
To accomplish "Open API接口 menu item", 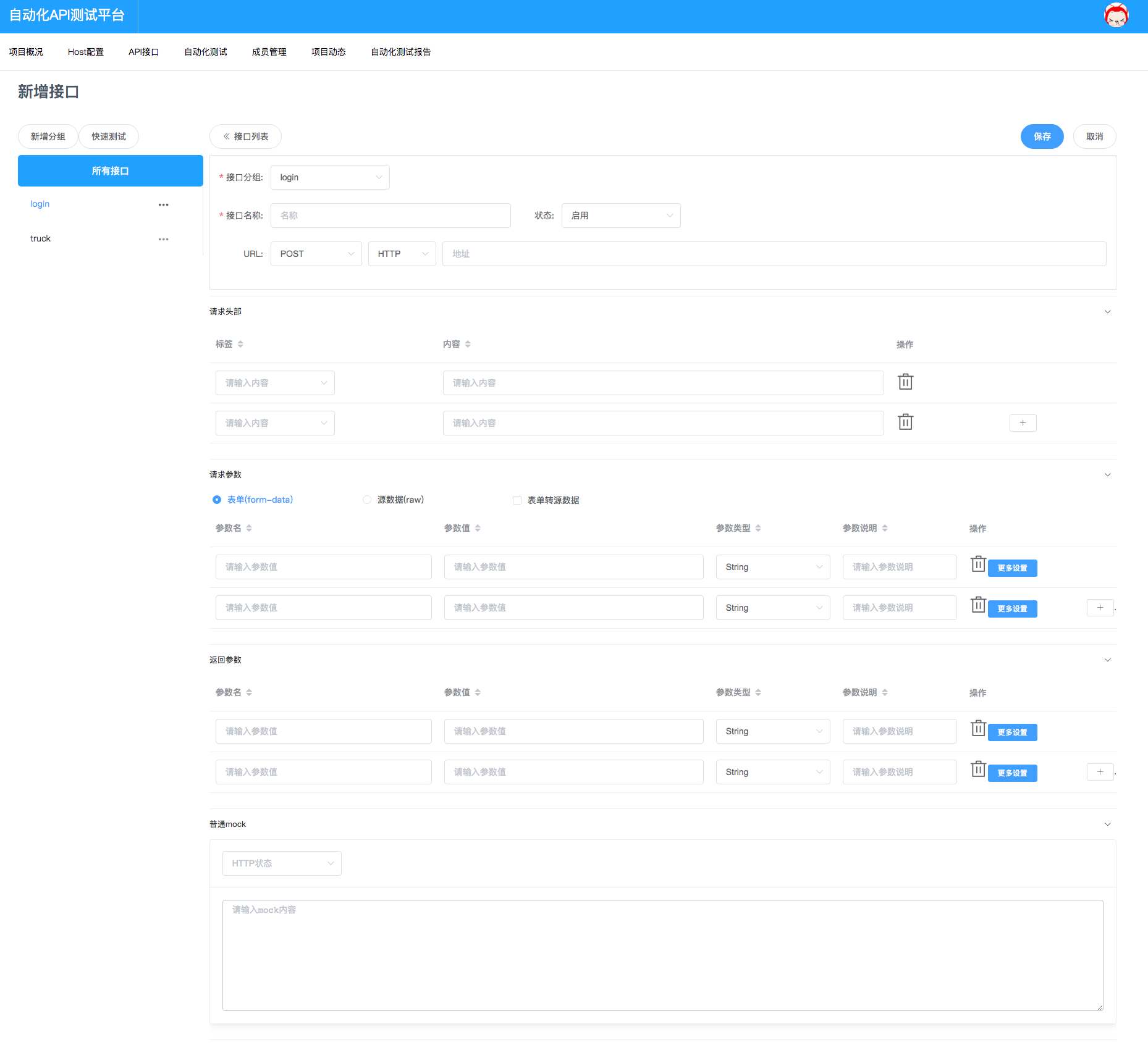I will coord(144,52).
